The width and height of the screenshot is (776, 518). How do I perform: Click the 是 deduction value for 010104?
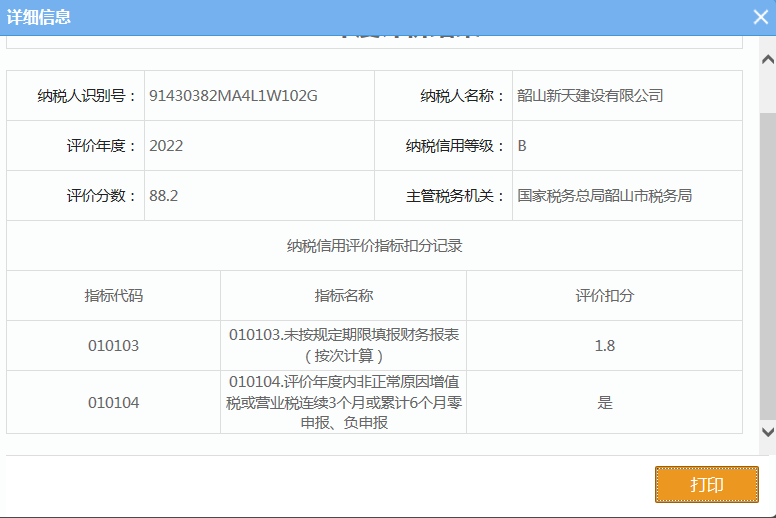pos(604,403)
